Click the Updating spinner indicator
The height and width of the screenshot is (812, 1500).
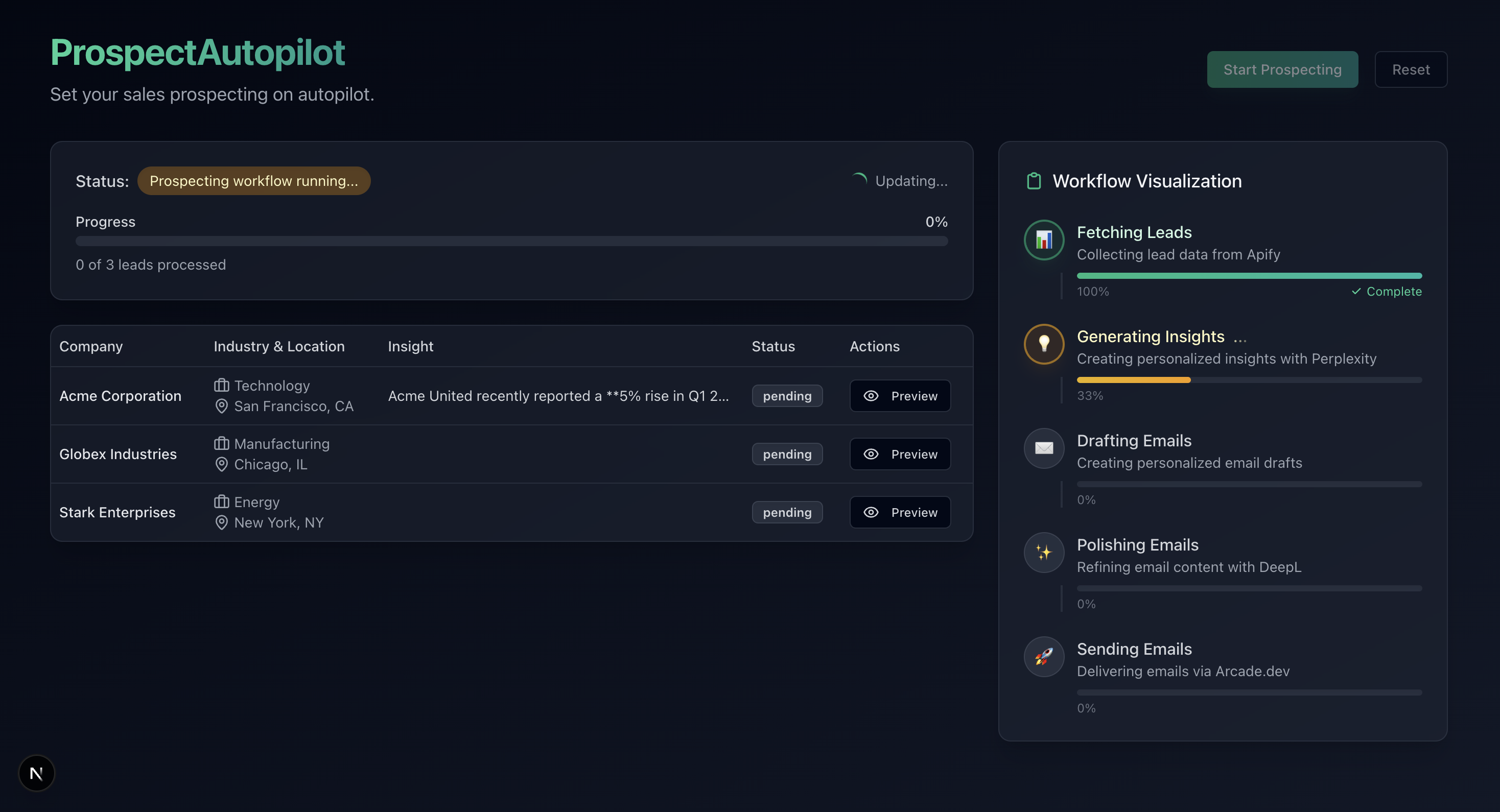pos(859,180)
